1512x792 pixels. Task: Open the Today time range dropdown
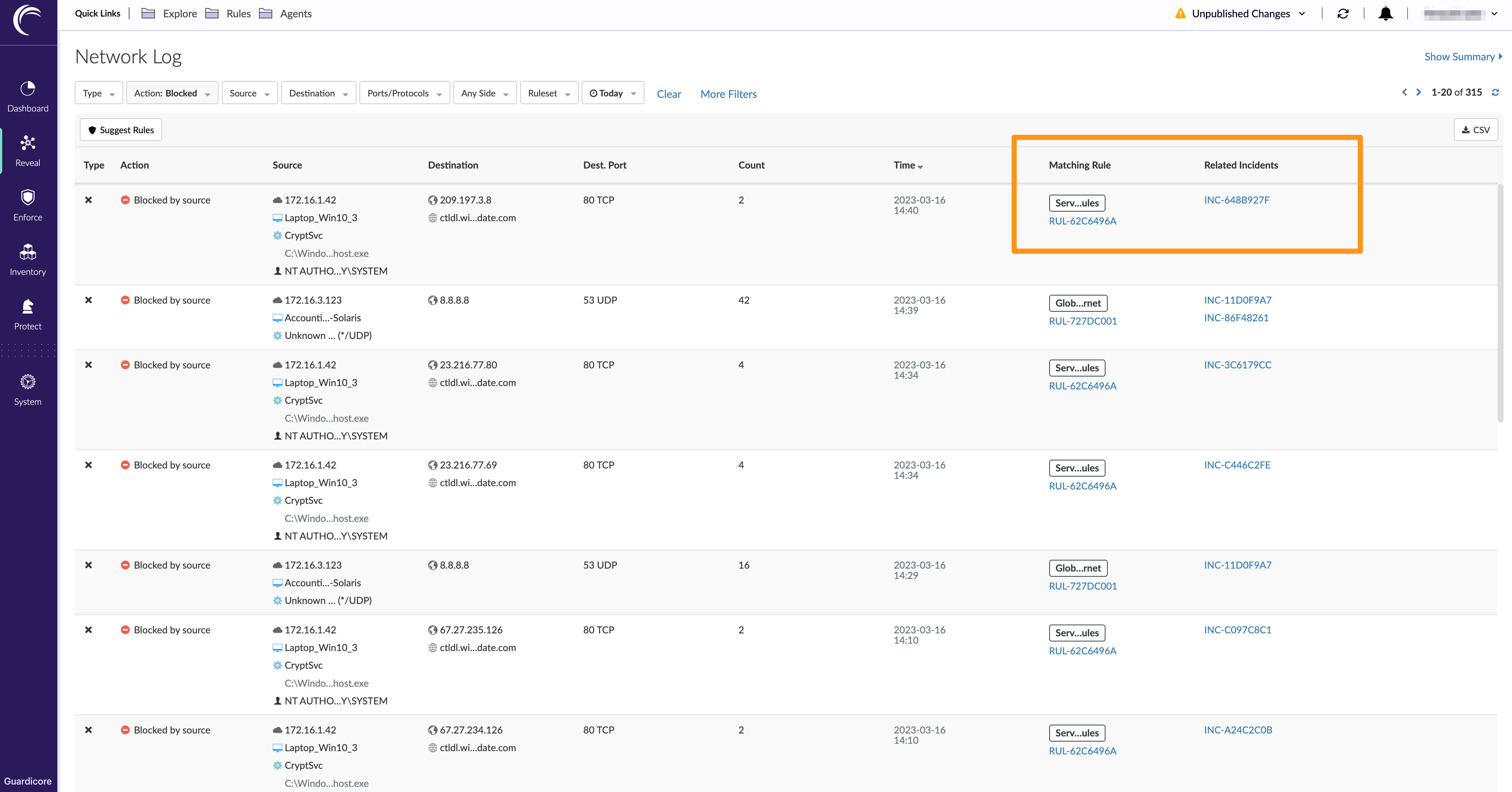click(x=613, y=93)
